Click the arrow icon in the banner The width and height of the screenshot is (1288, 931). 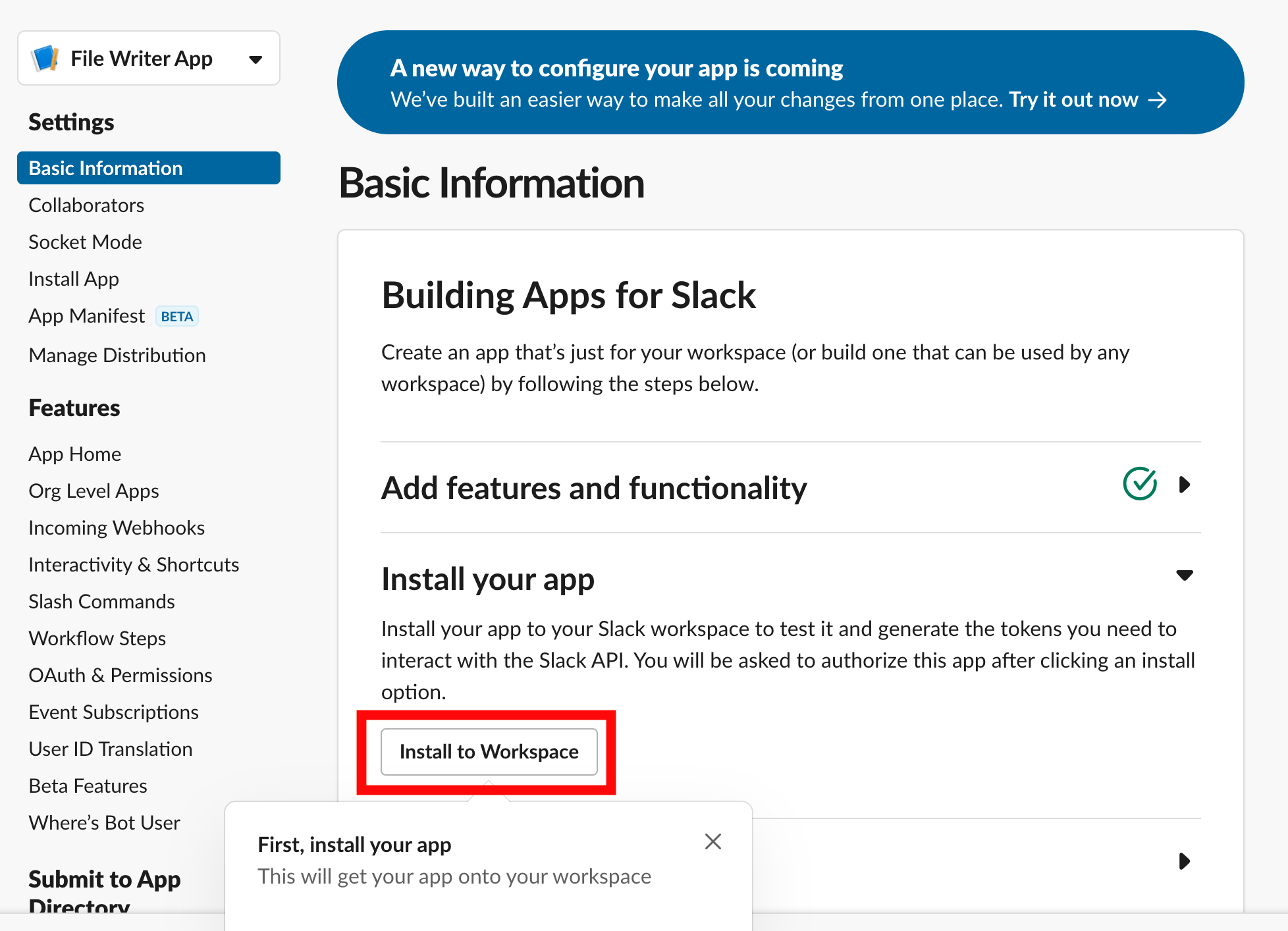pyautogui.click(x=1158, y=100)
